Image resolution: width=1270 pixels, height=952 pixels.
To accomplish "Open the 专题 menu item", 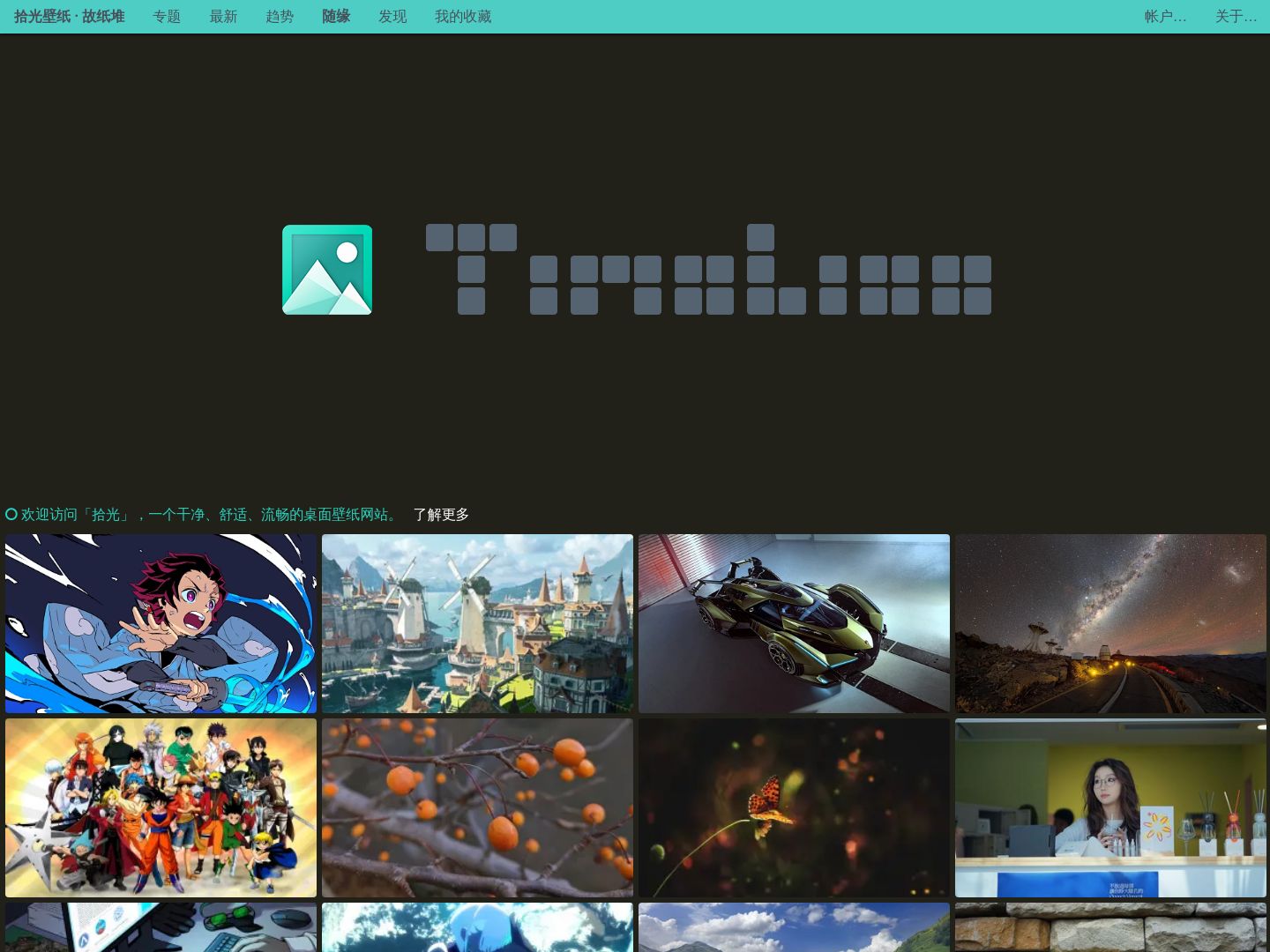I will coord(167,17).
